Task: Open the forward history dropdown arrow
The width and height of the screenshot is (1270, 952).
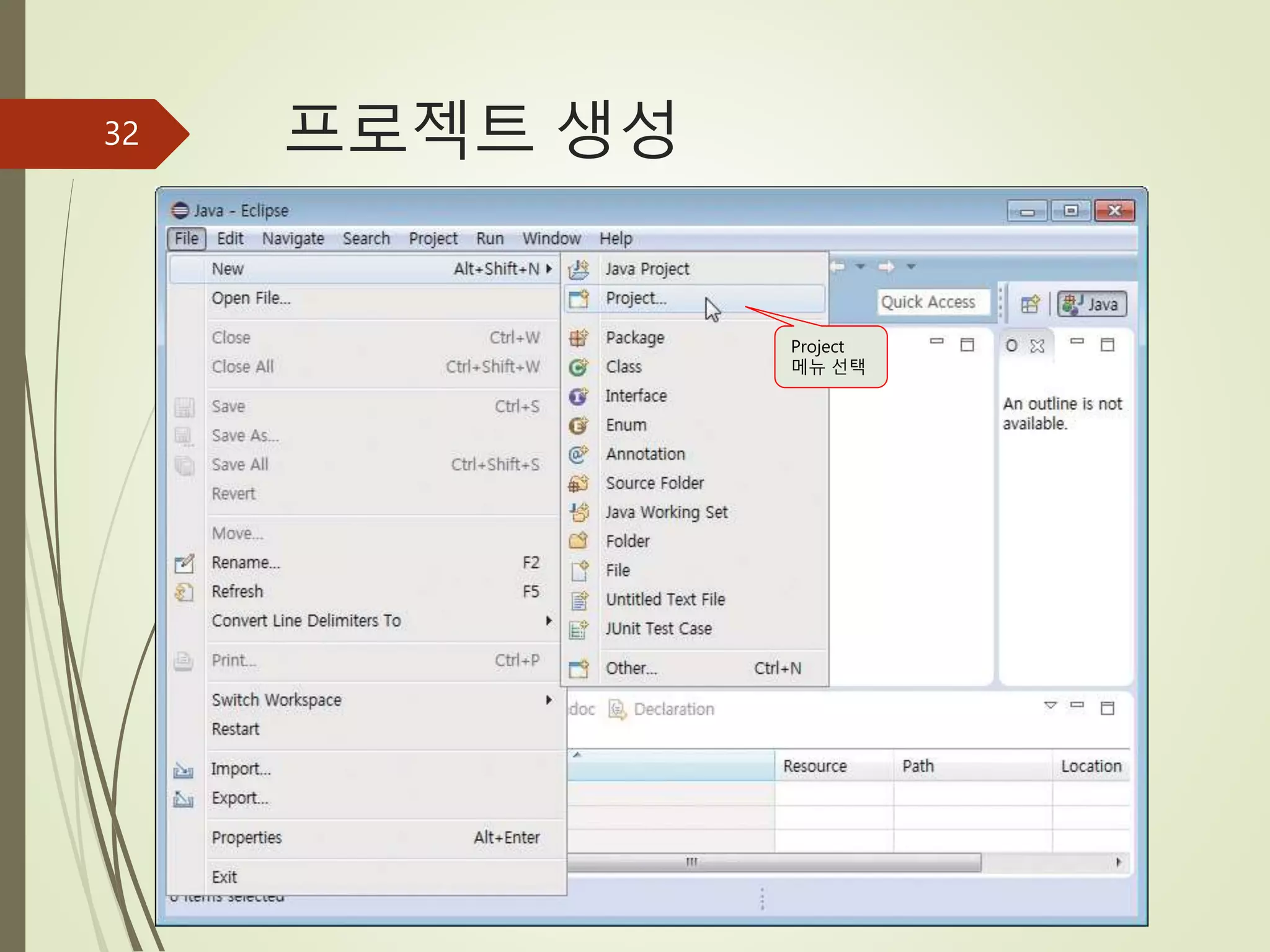Action: [x=911, y=267]
